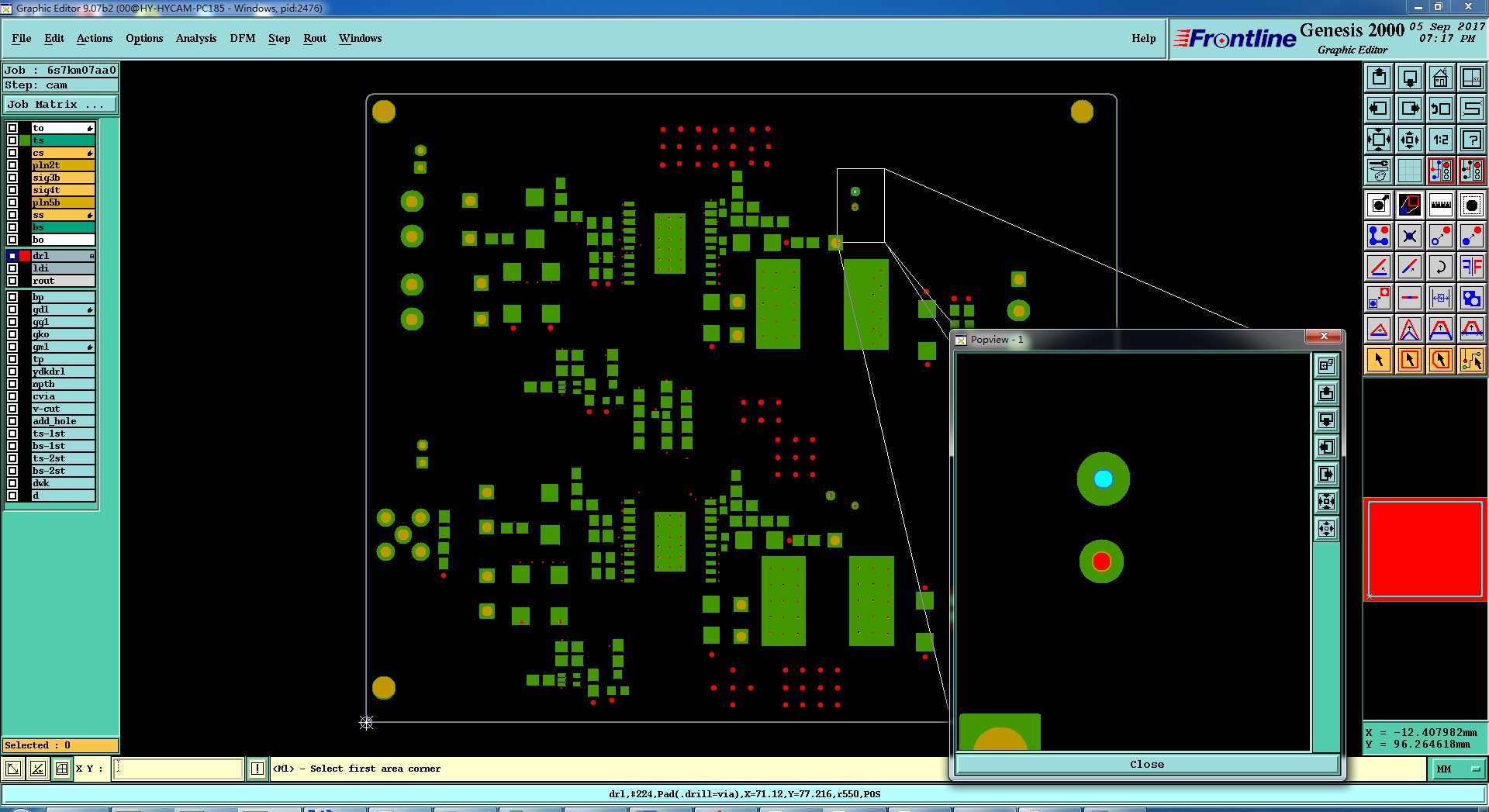Click the green color swatch beside ts
Viewport: 1489px width, 812px height.
click(25, 140)
